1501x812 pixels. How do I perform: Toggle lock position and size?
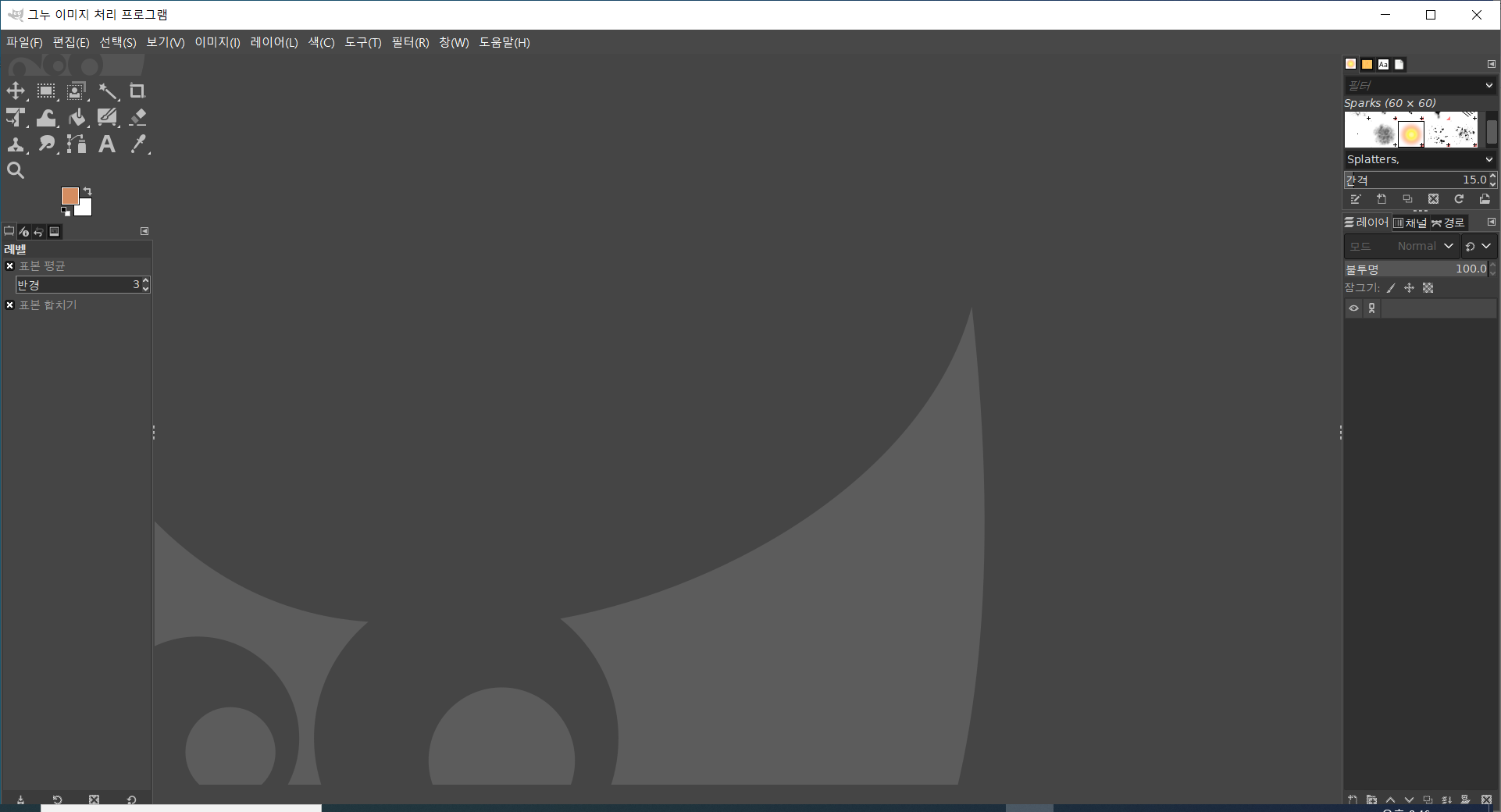coord(1409,288)
